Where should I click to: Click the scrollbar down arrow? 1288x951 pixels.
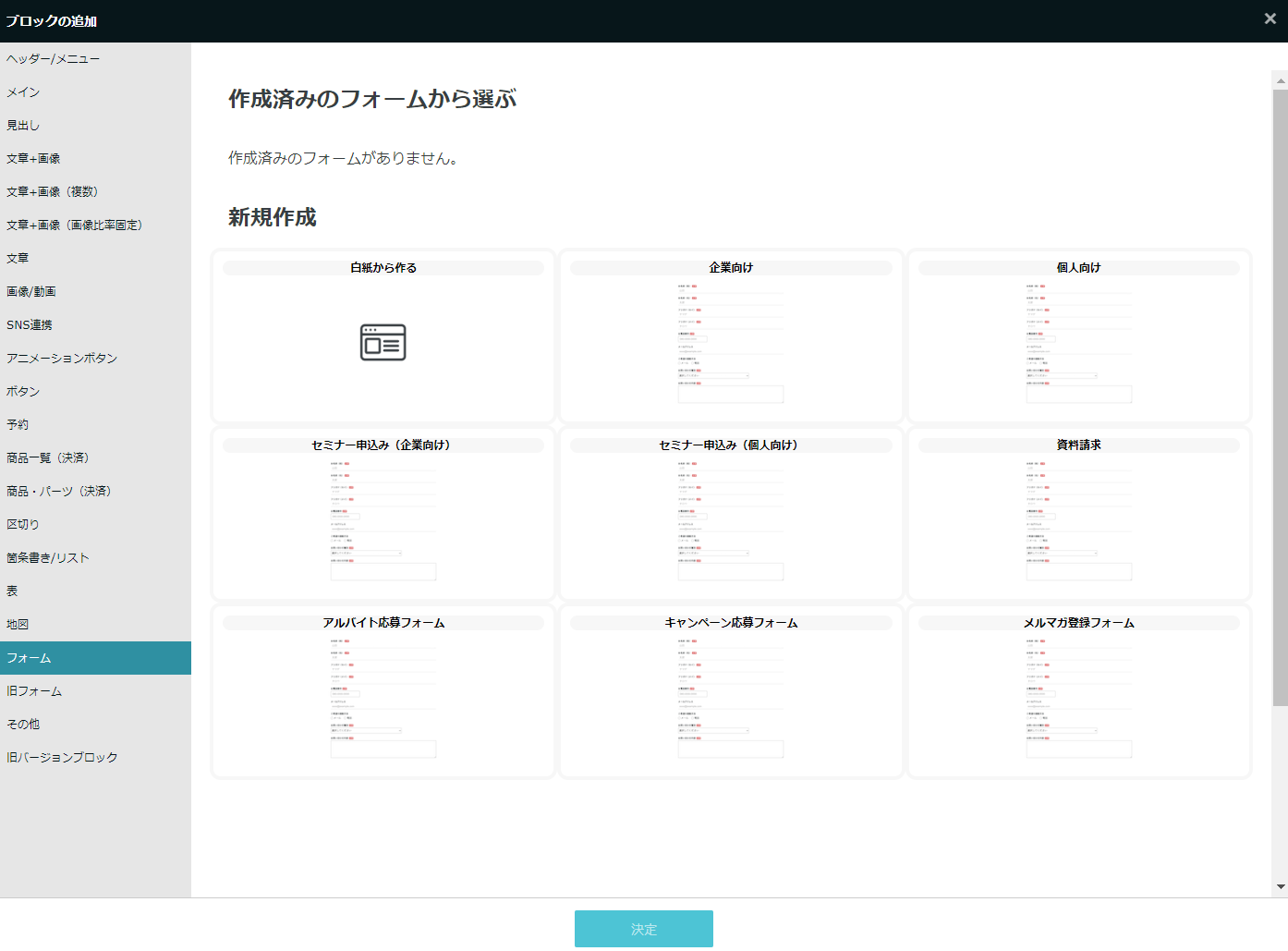pos(1281,887)
